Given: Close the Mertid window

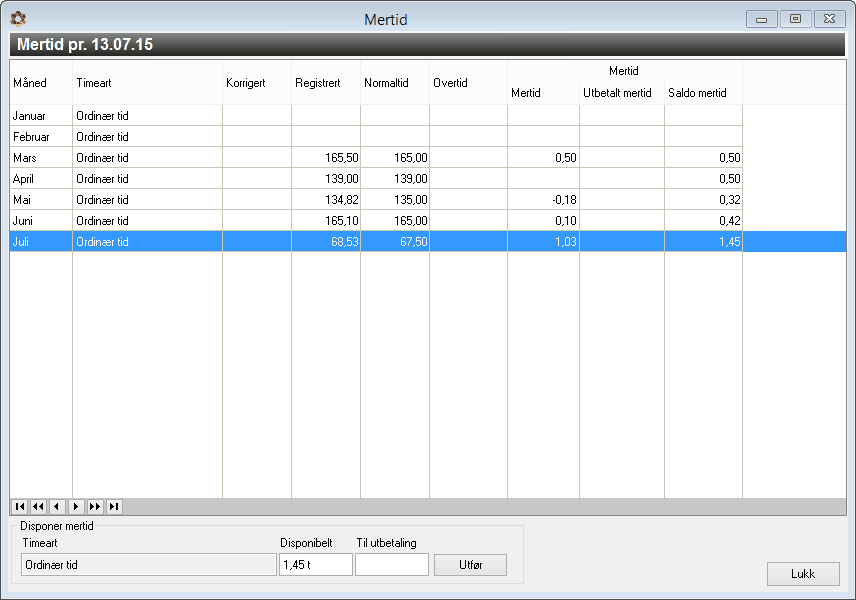Looking at the screenshot, I should [830, 19].
